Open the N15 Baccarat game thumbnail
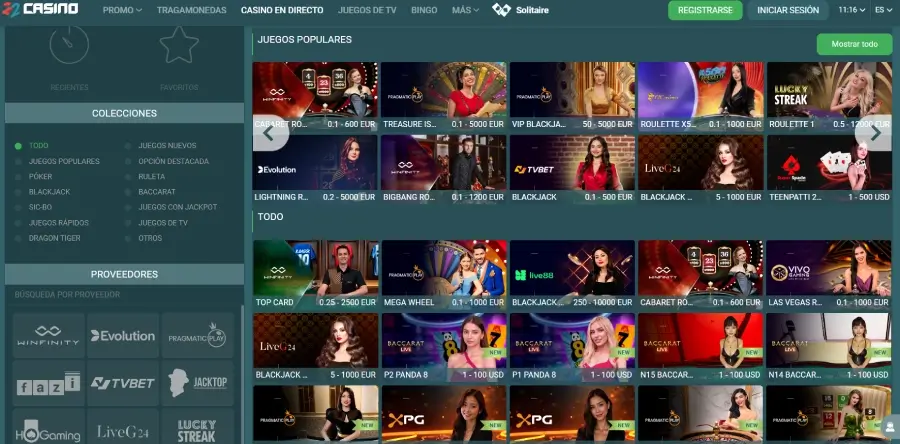900x444 pixels. (701, 340)
